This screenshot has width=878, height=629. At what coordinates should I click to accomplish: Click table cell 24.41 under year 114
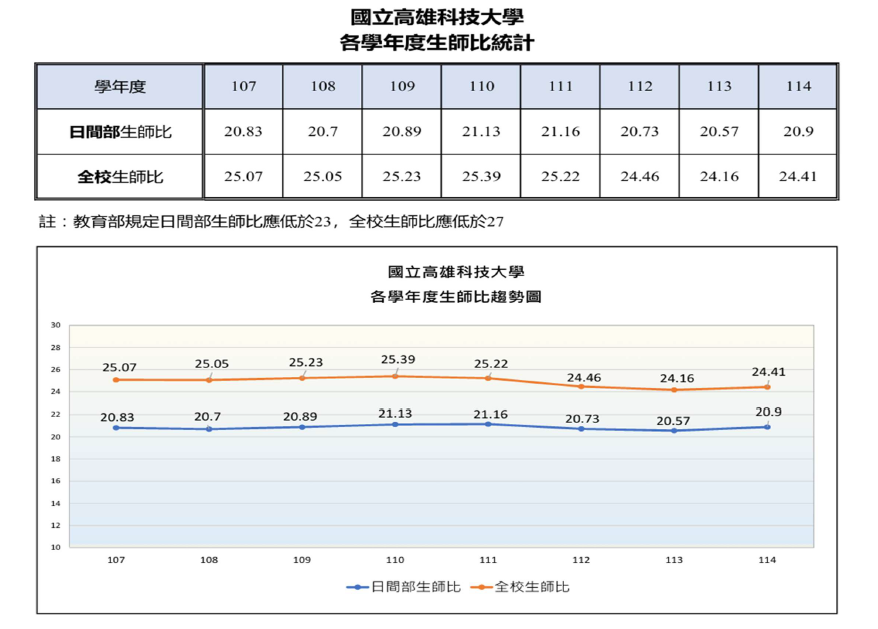click(798, 177)
